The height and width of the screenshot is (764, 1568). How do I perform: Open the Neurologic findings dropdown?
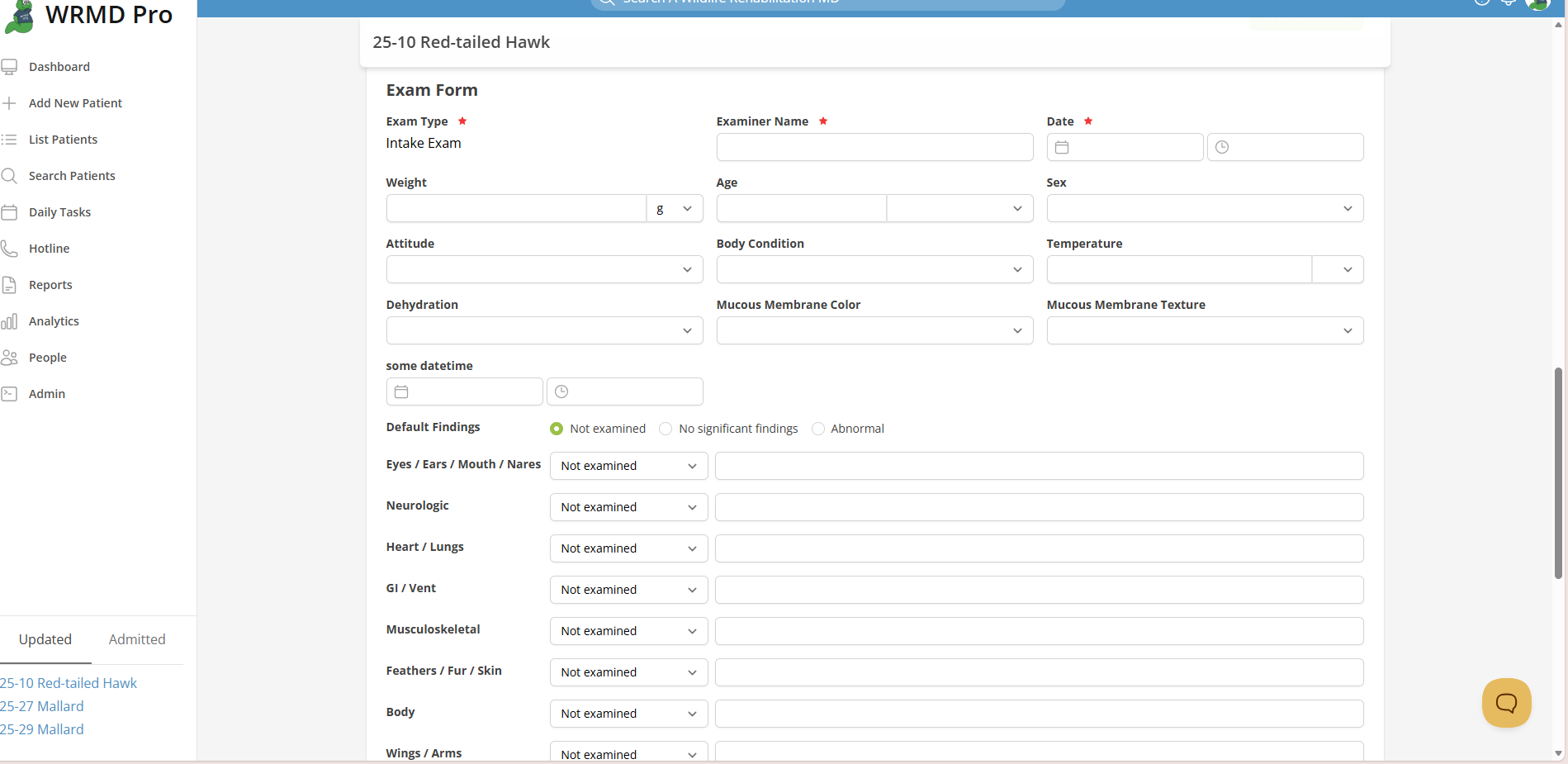[628, 507]
